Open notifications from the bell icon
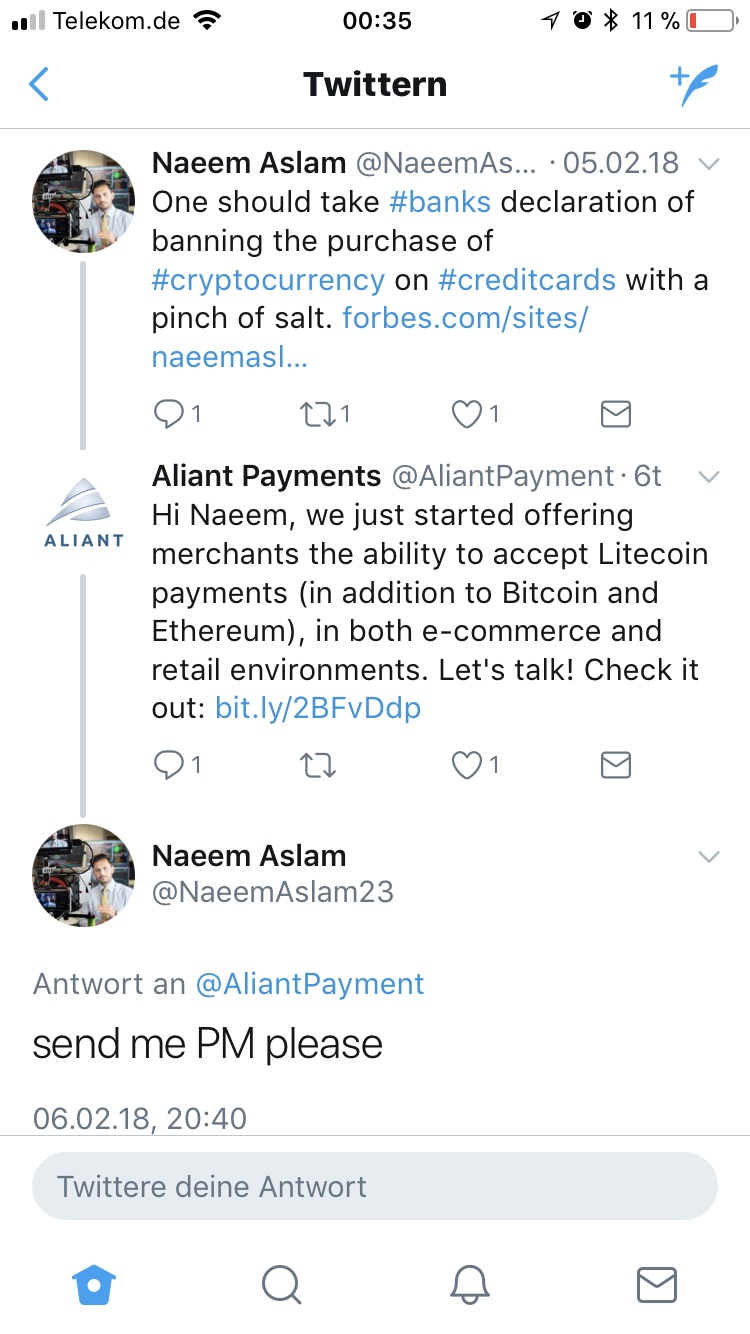 [469, 1287]
